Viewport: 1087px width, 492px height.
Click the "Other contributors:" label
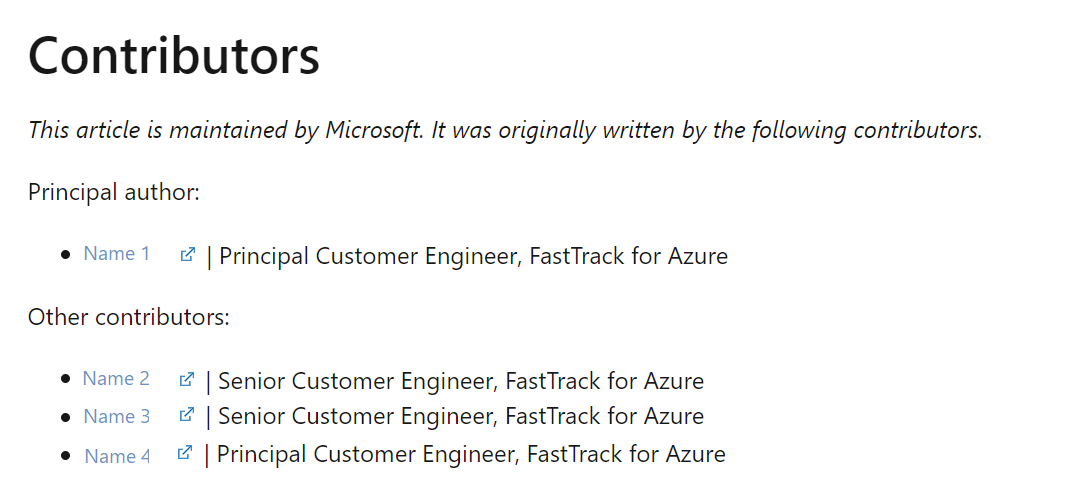coord(129,318)
